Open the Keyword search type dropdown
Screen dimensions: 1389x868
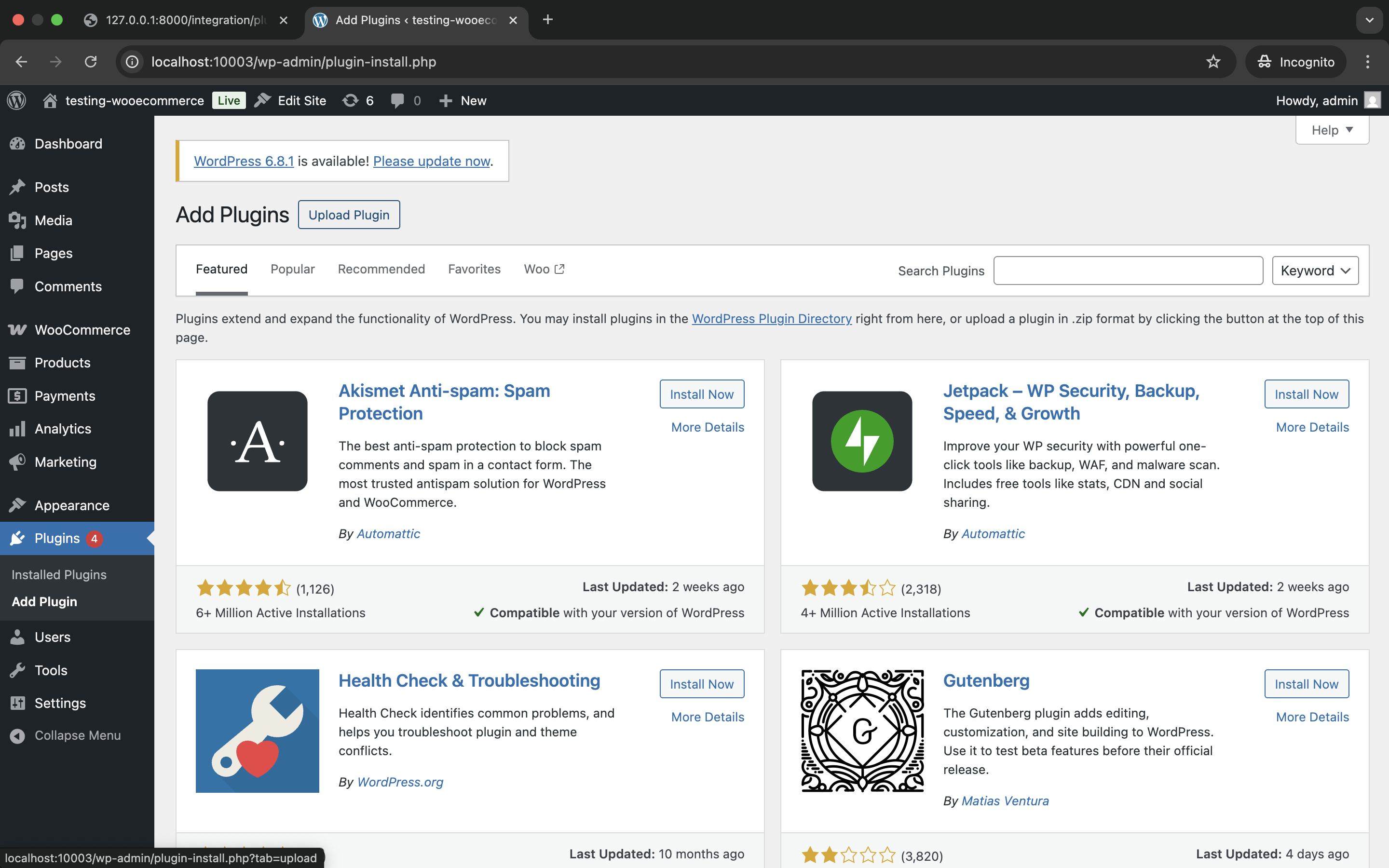(1315, 271)
